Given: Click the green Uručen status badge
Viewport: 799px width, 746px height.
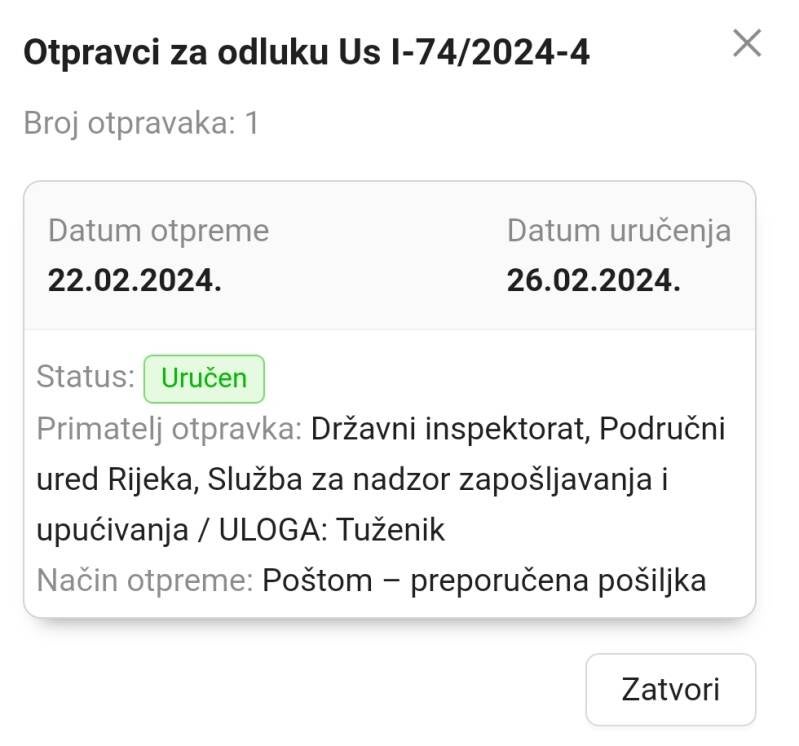Looking at the screenshot, I should click(204, 379).
